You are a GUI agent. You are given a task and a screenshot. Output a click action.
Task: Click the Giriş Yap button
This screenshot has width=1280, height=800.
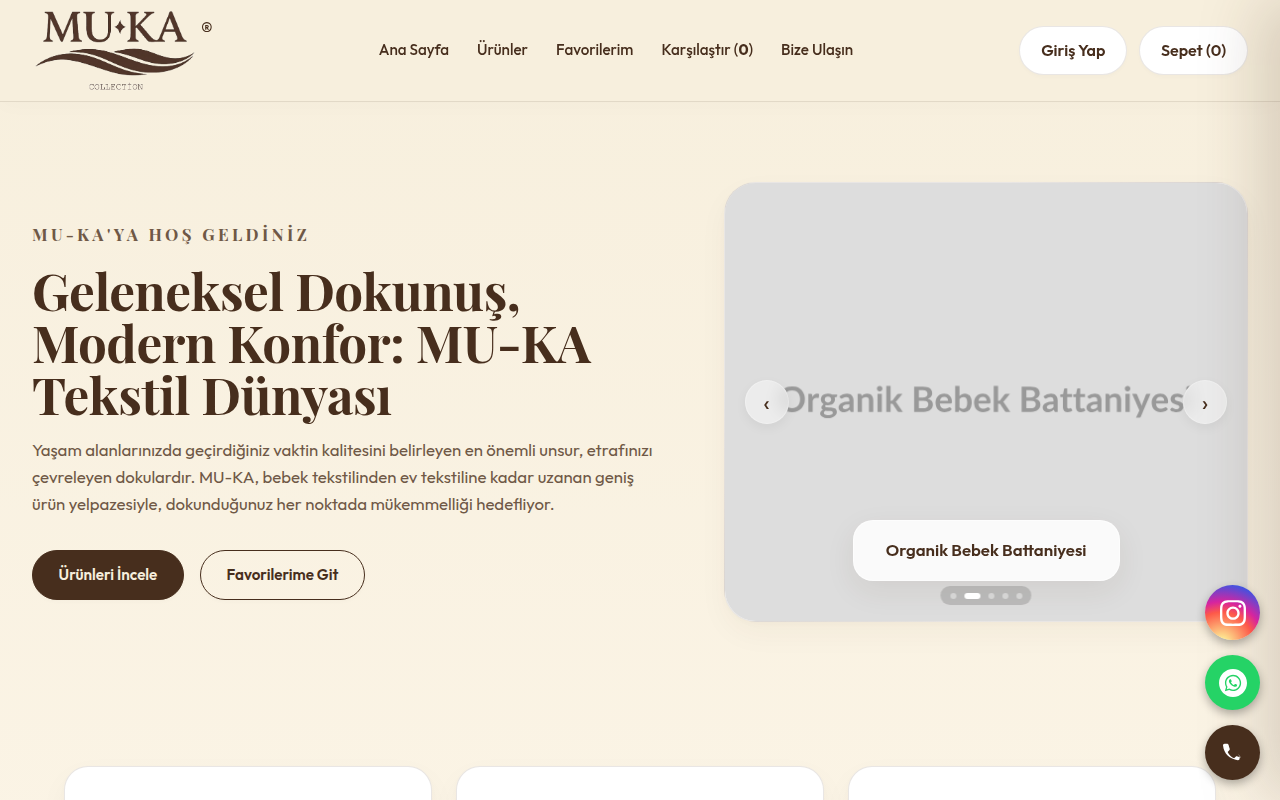[1073, 50]
